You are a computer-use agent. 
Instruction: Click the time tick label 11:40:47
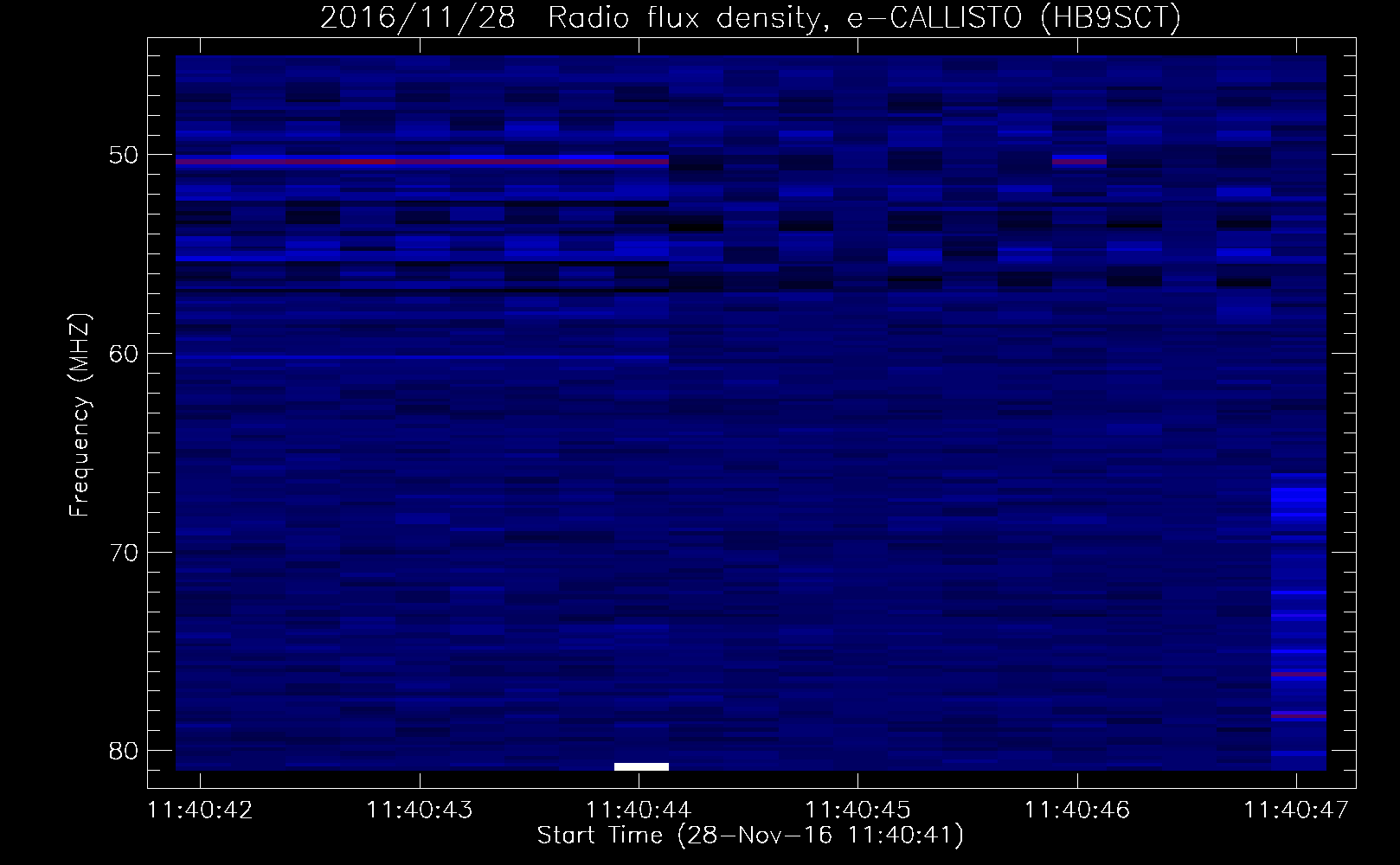(1296, 811)
